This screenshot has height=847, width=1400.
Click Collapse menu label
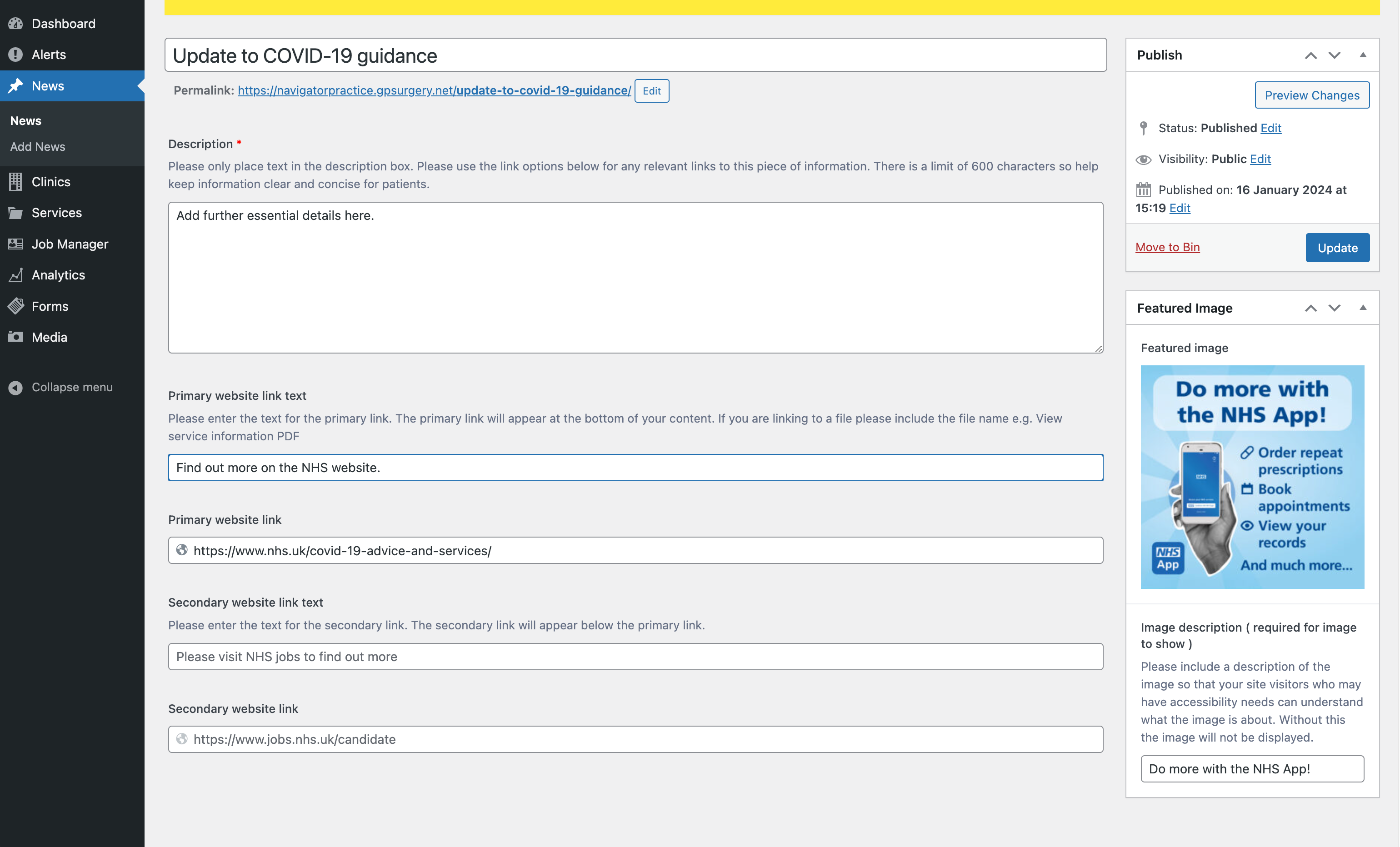(72, 388)
